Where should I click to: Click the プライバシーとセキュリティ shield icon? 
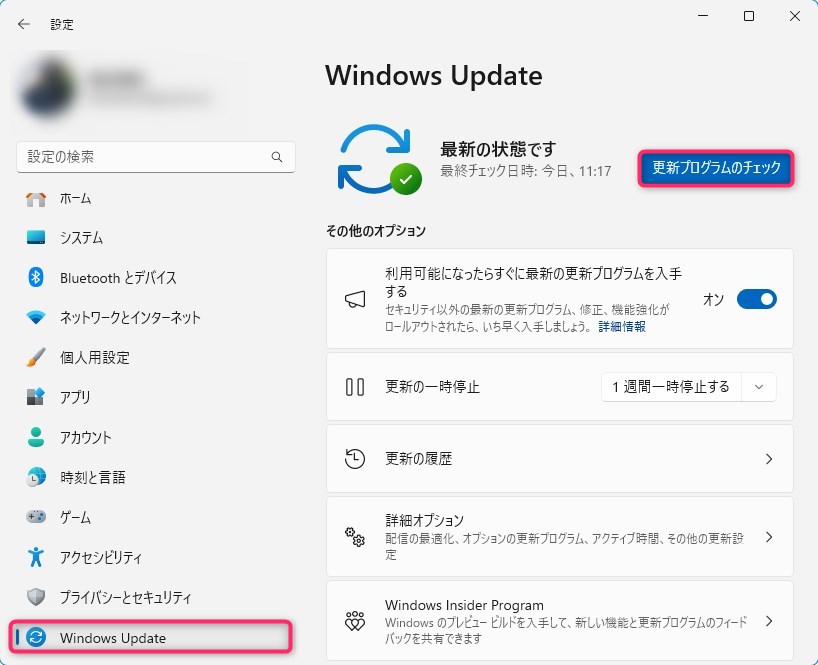pos(36,597)
